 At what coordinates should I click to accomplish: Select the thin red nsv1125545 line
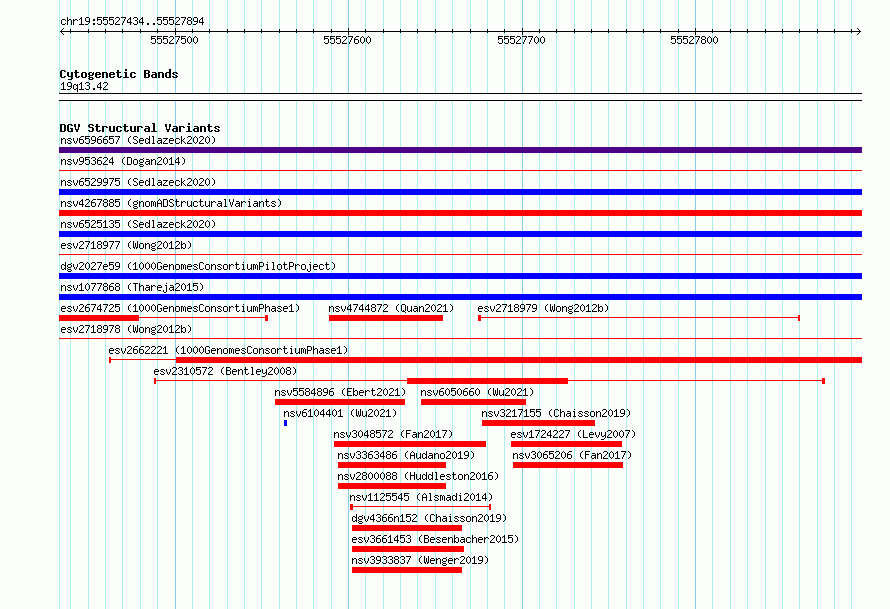coord(421,507)
